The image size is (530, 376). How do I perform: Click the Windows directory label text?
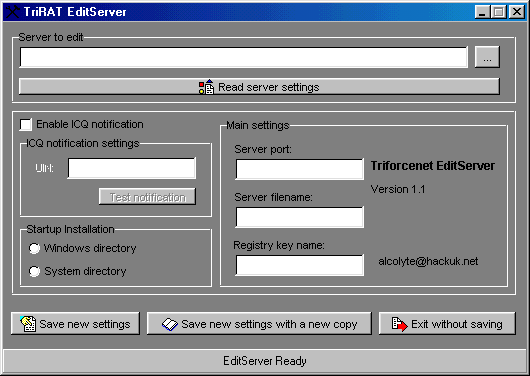[x=90, y=249]
